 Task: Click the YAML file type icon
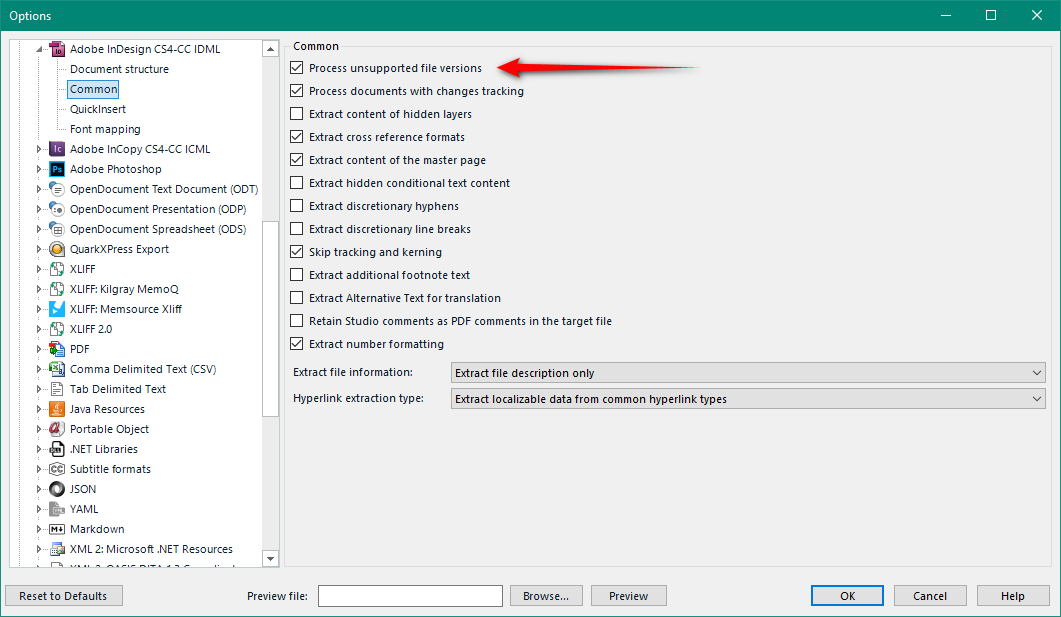[58, 509]
